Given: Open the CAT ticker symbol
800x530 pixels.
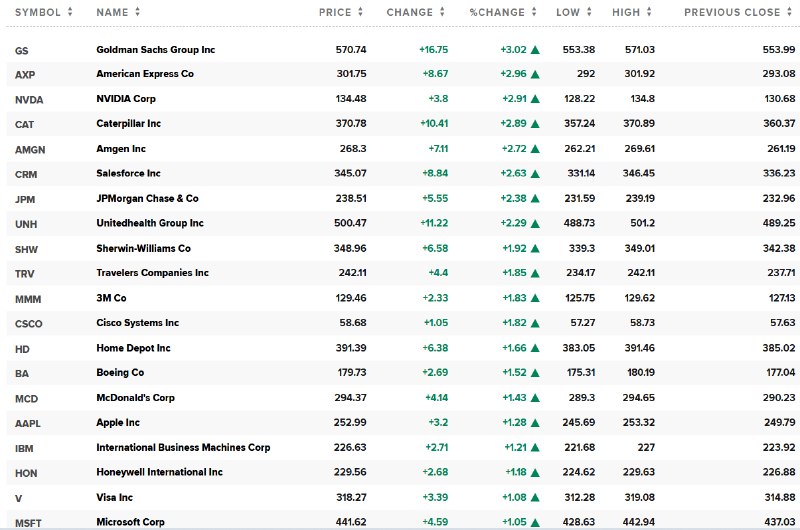Looking at the screenshot, I should coord(24,124).
